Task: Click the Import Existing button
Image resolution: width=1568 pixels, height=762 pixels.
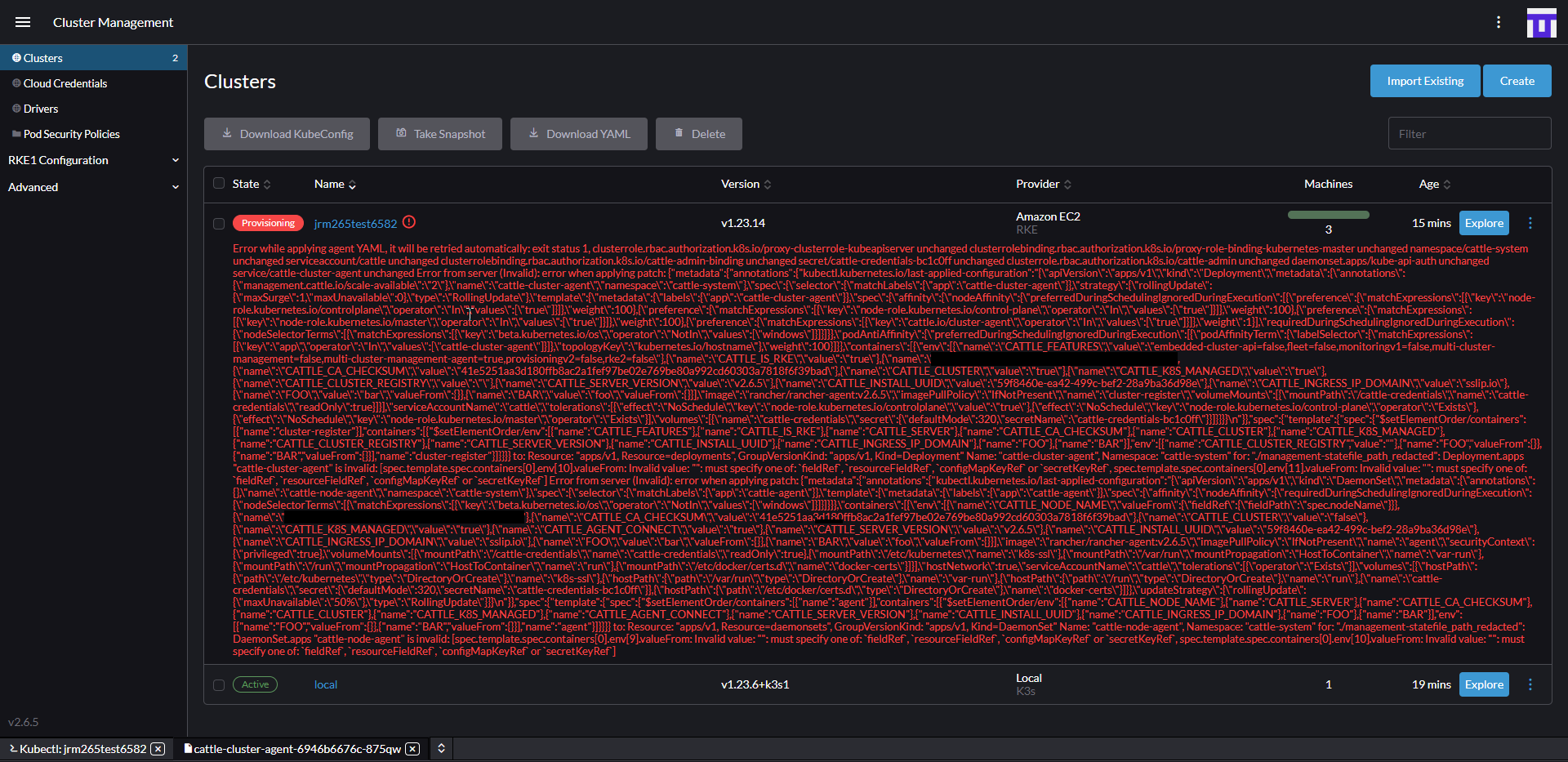Action: coord(1424,81)
